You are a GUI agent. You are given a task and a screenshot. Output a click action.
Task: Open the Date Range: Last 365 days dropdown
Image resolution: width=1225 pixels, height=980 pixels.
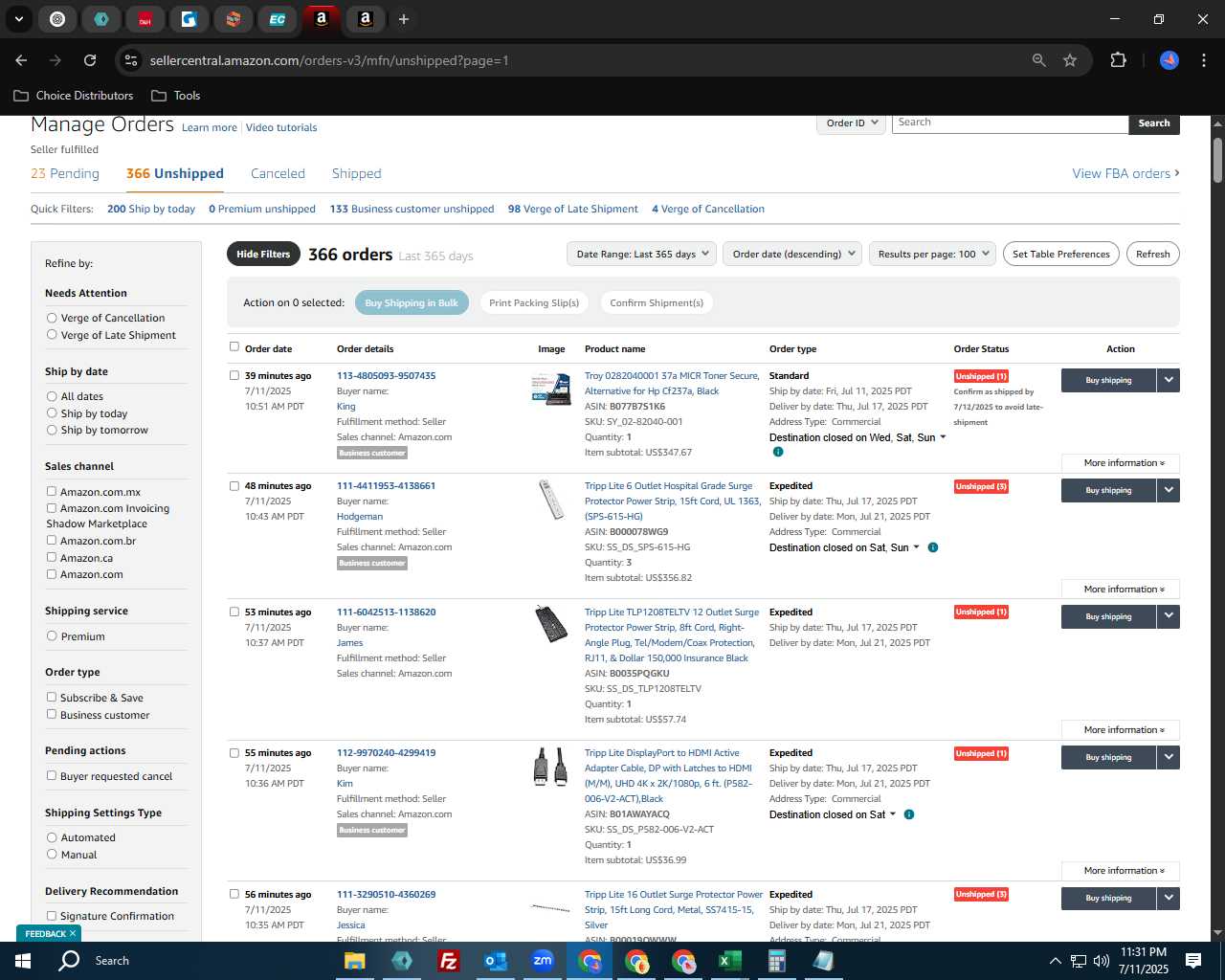click(x=641, y=254)
